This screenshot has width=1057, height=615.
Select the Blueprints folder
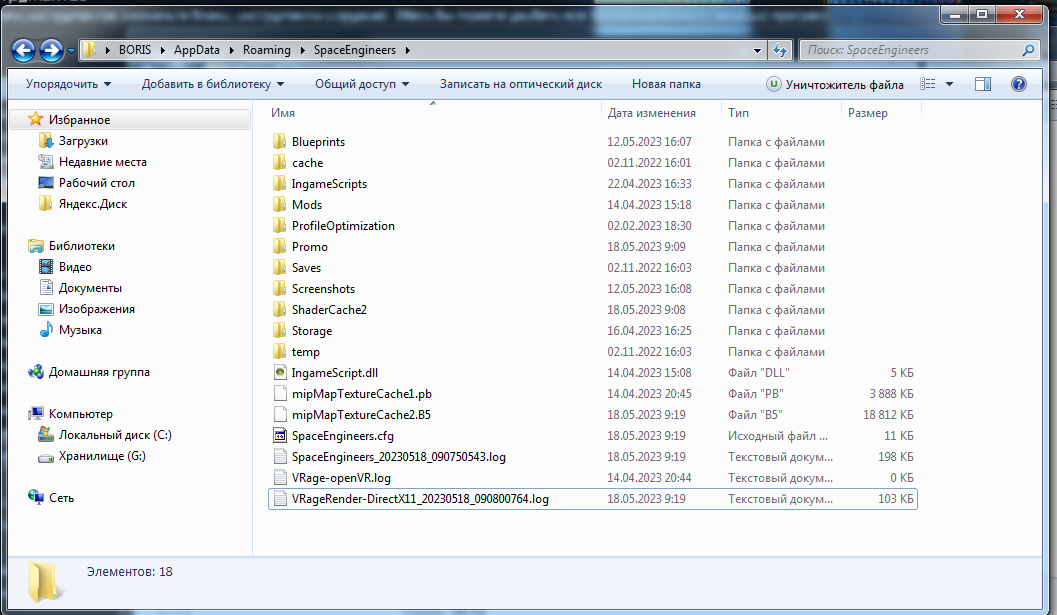tap(318, 142)
